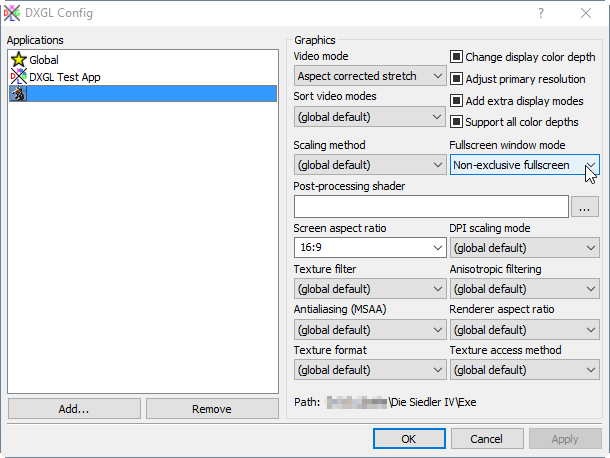Click the question mark help button
The width and height of the screenshot is (610, 458).
[540, 13]
